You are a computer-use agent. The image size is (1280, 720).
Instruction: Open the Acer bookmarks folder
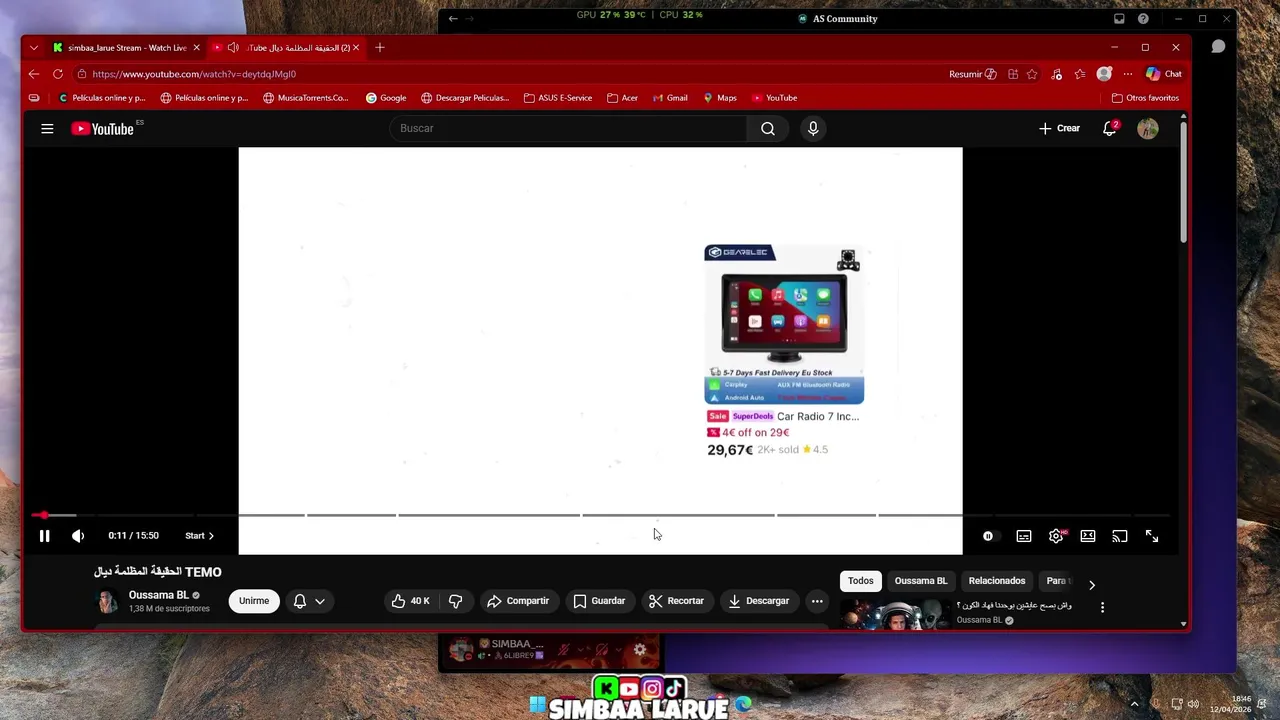coord(622,98)
